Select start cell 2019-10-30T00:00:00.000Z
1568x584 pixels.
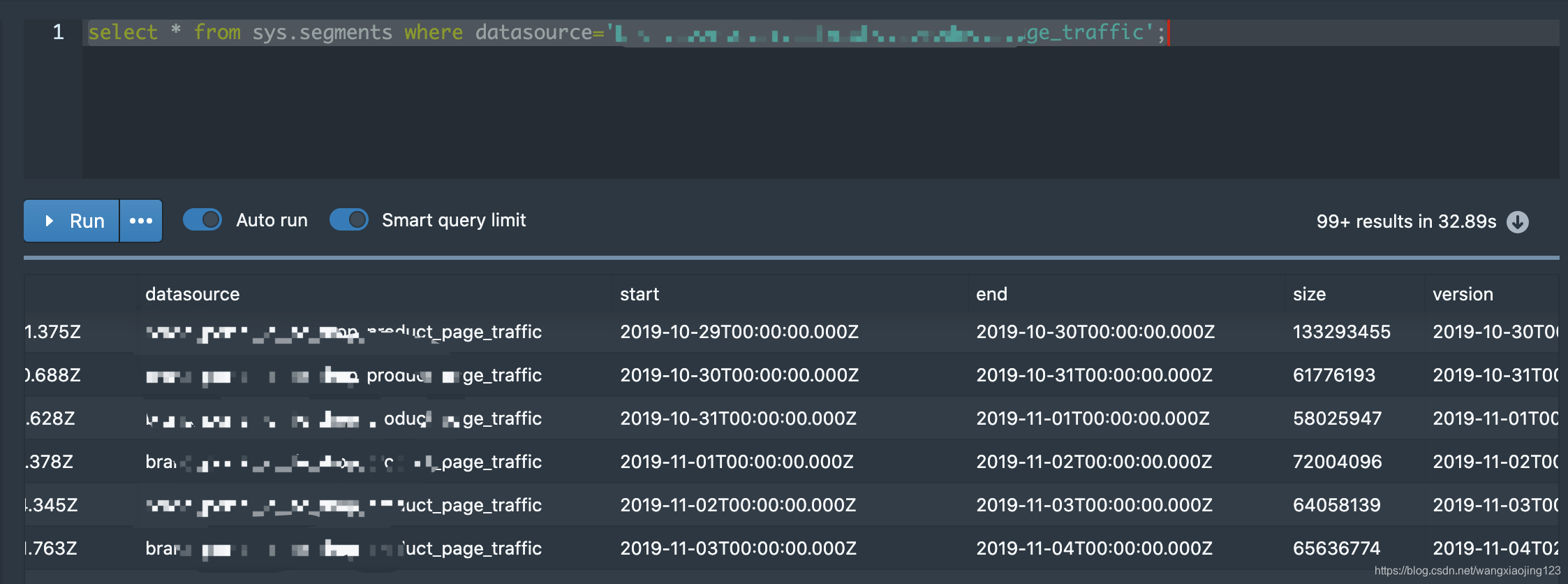[739, 375]
